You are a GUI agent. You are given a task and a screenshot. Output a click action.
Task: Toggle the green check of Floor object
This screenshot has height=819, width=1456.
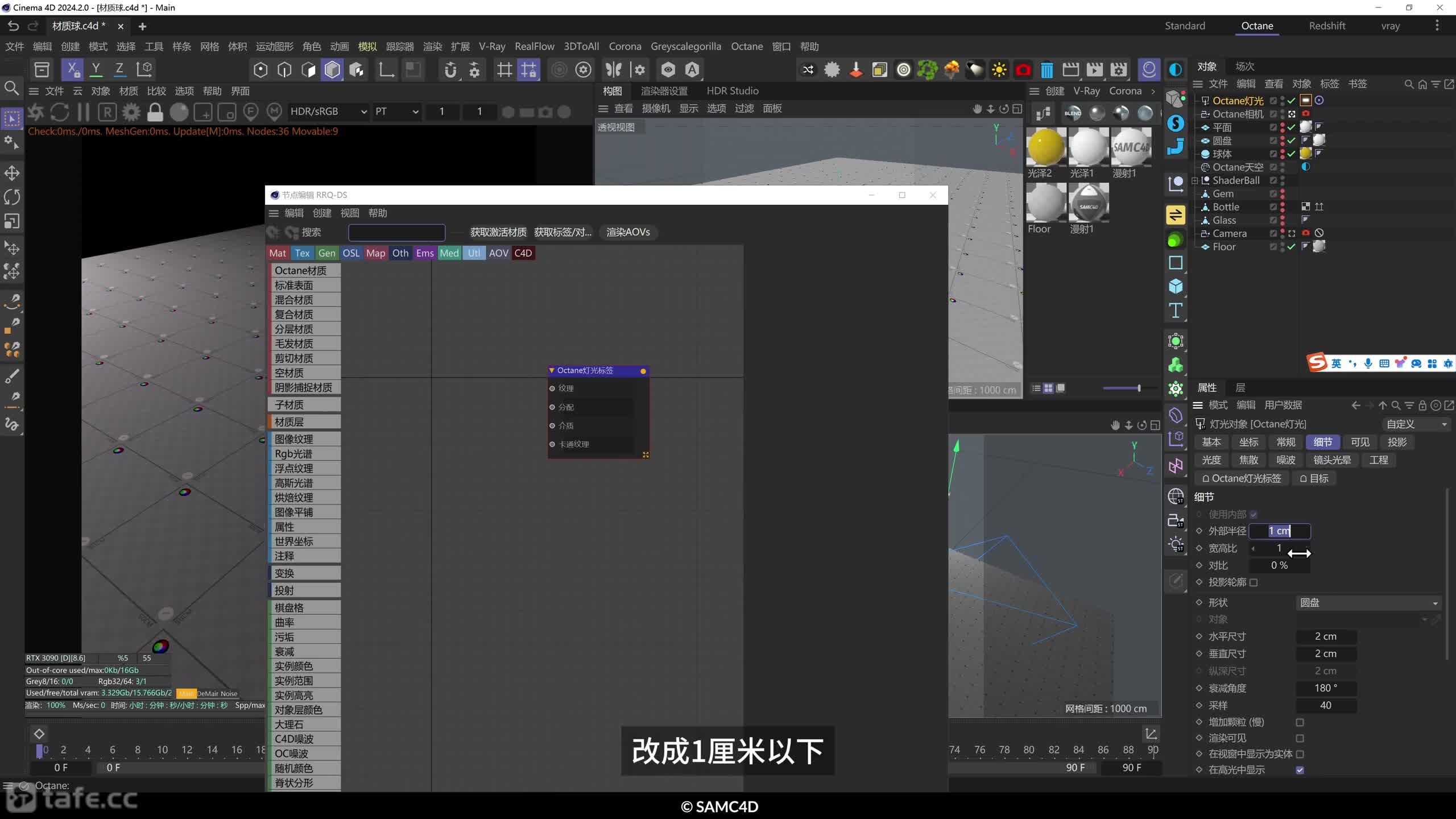[x=1292, y=247]
